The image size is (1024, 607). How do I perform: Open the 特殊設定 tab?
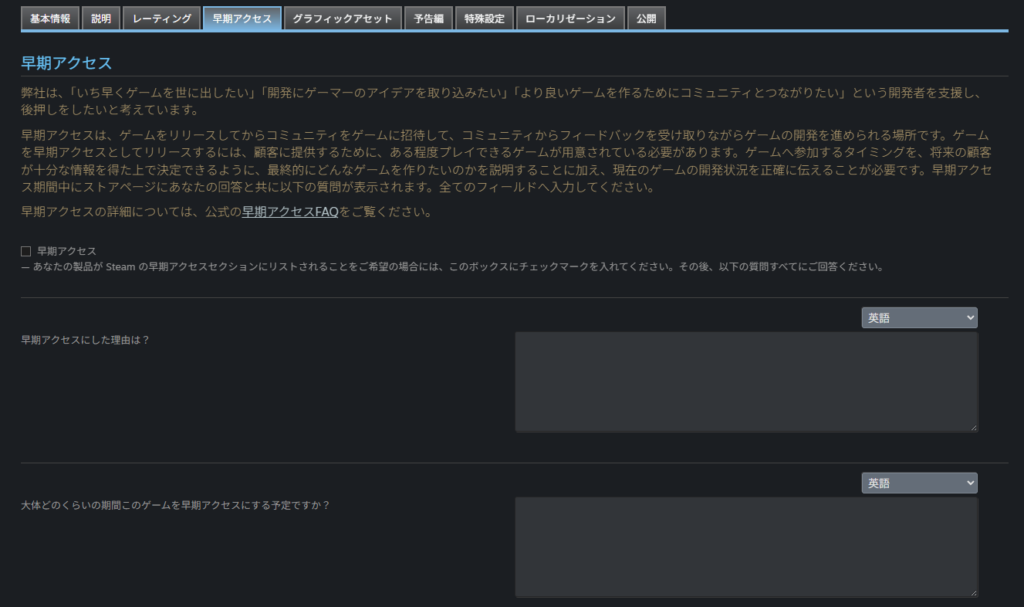tap(485, 18)
